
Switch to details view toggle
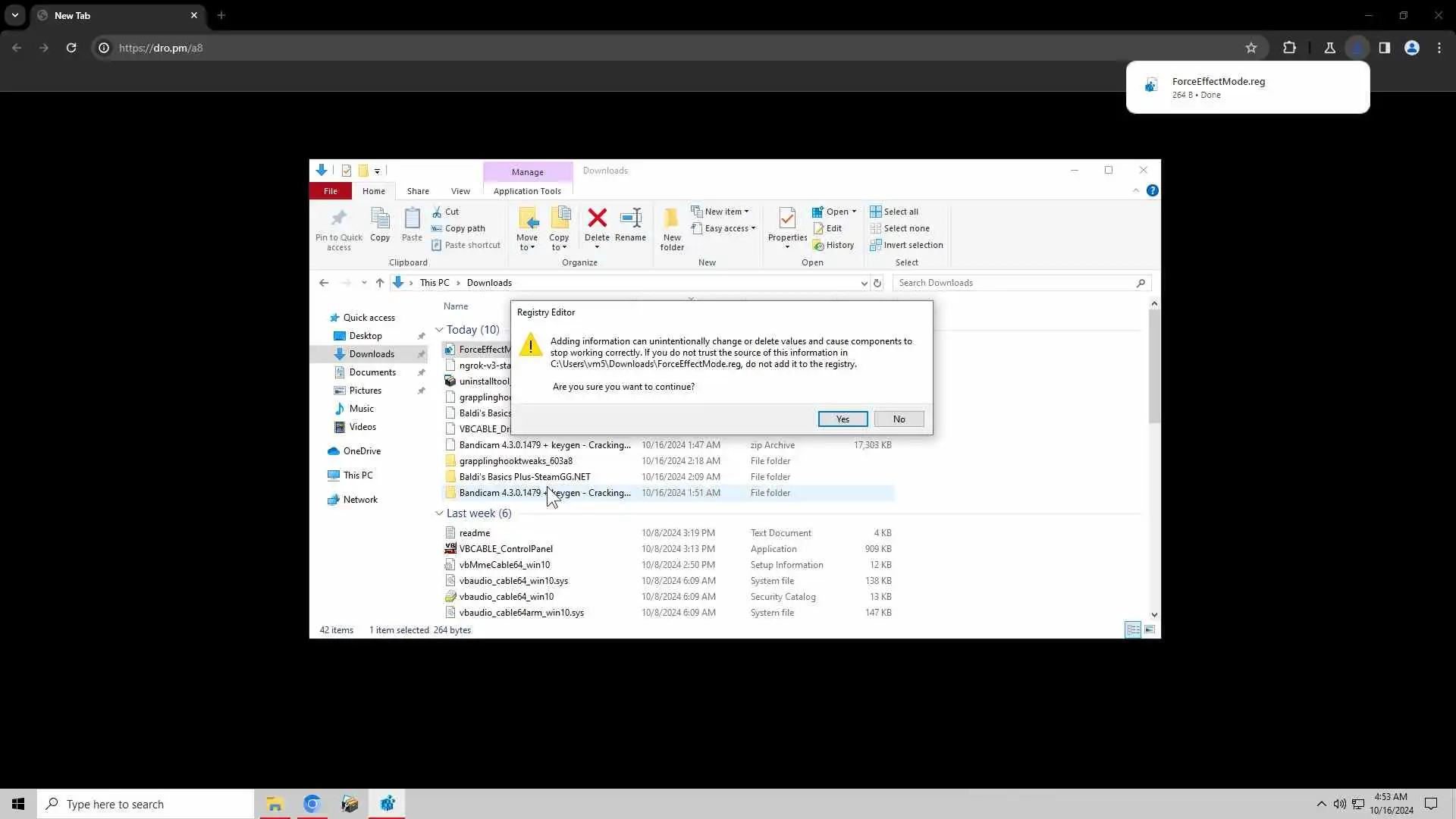click(x=1133, y=629)
